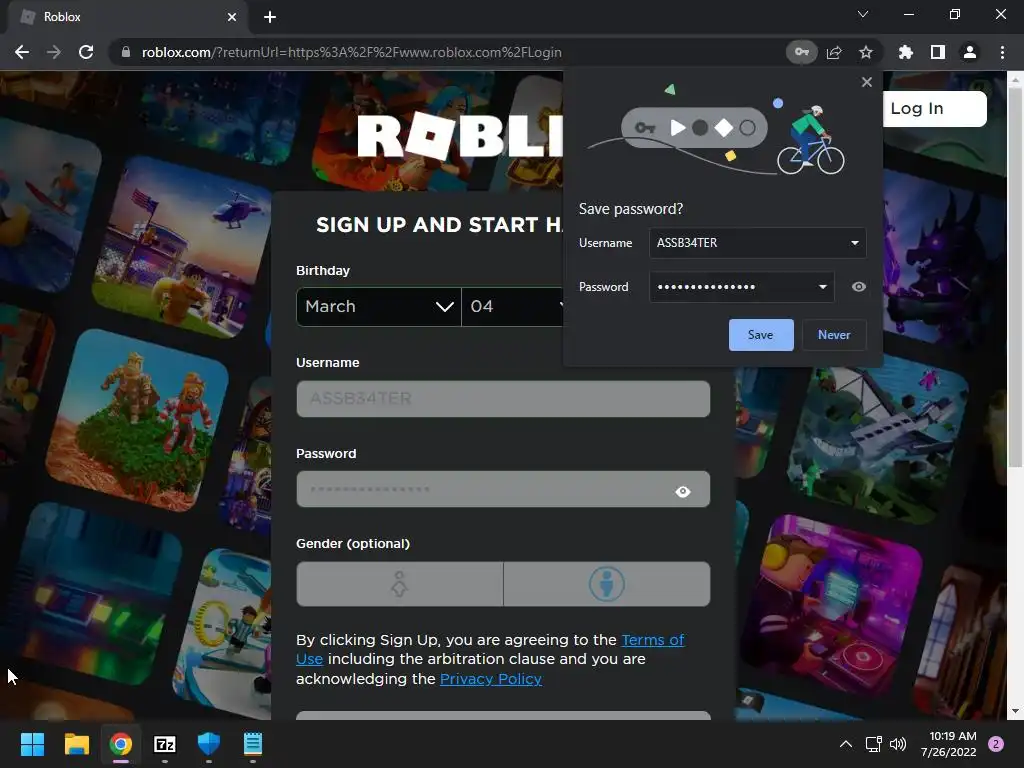Screen dimensions: 1024x768
Task: Dismiss the Save password popup
Action: 867,82
